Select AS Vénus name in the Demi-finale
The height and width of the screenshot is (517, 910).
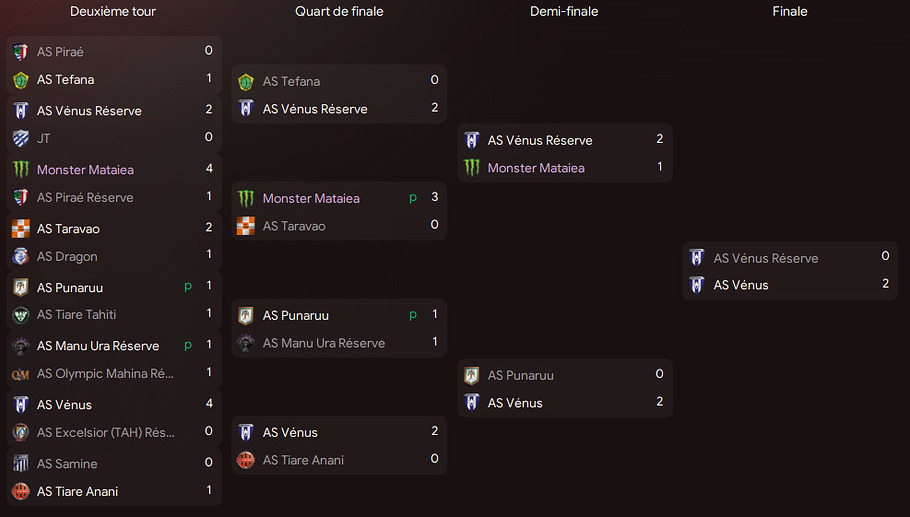coord(515,403)
